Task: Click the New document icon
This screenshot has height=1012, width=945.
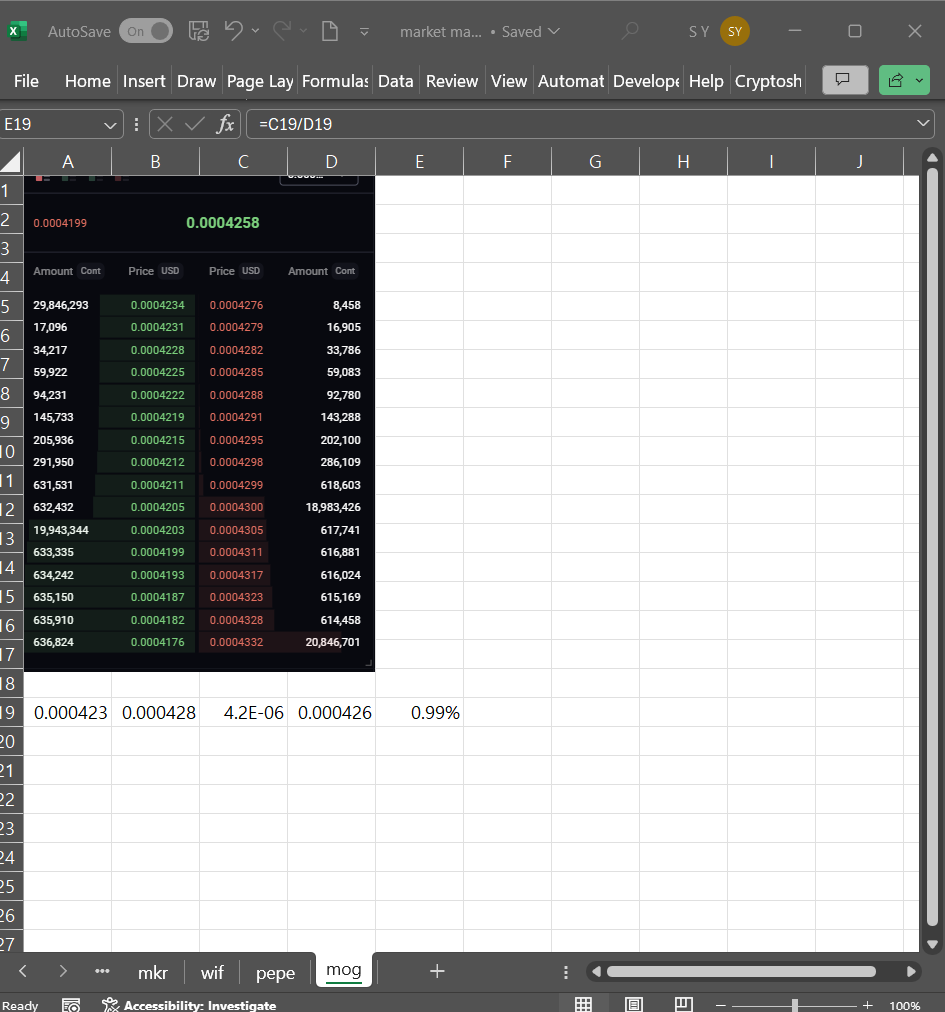Action: [330, 31]
